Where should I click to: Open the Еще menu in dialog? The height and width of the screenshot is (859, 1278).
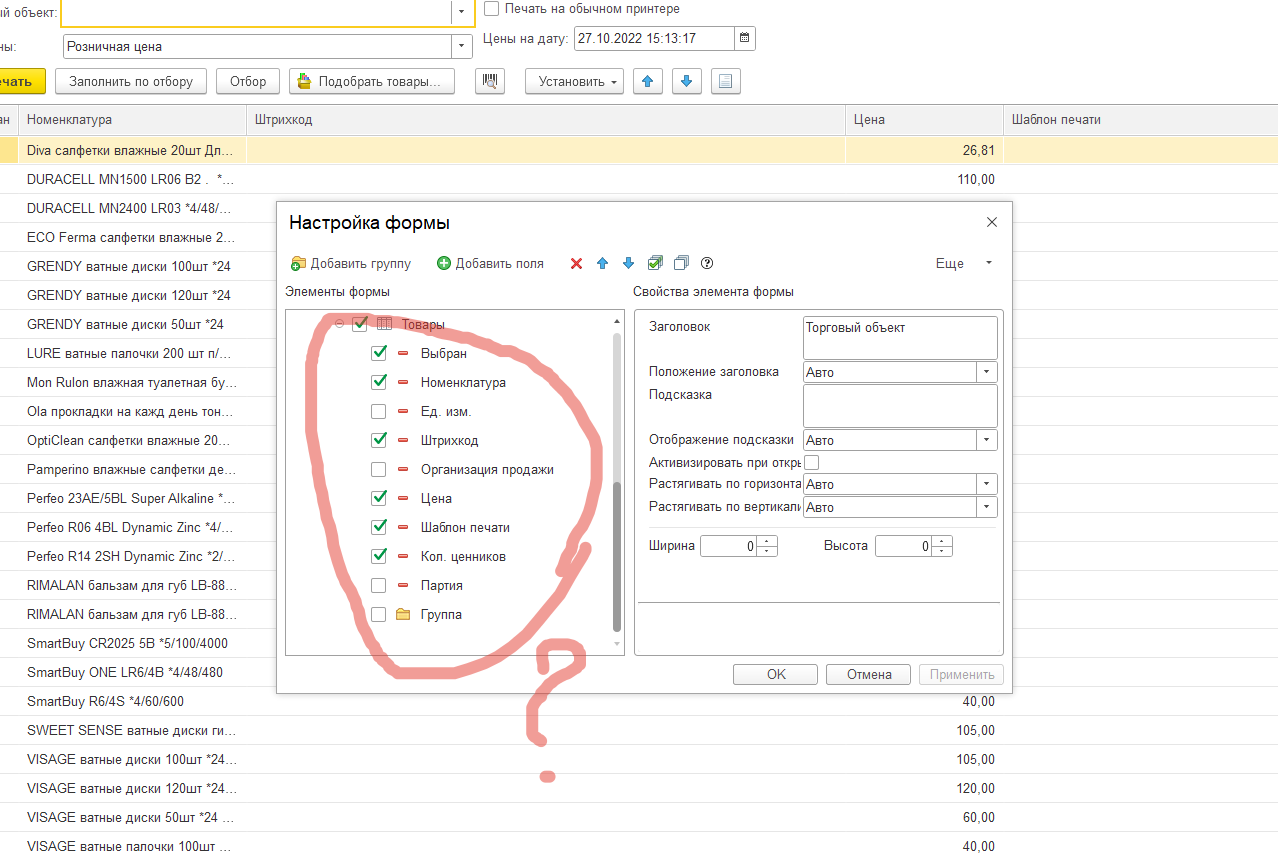pyautogui.click(x=962, y=263)
